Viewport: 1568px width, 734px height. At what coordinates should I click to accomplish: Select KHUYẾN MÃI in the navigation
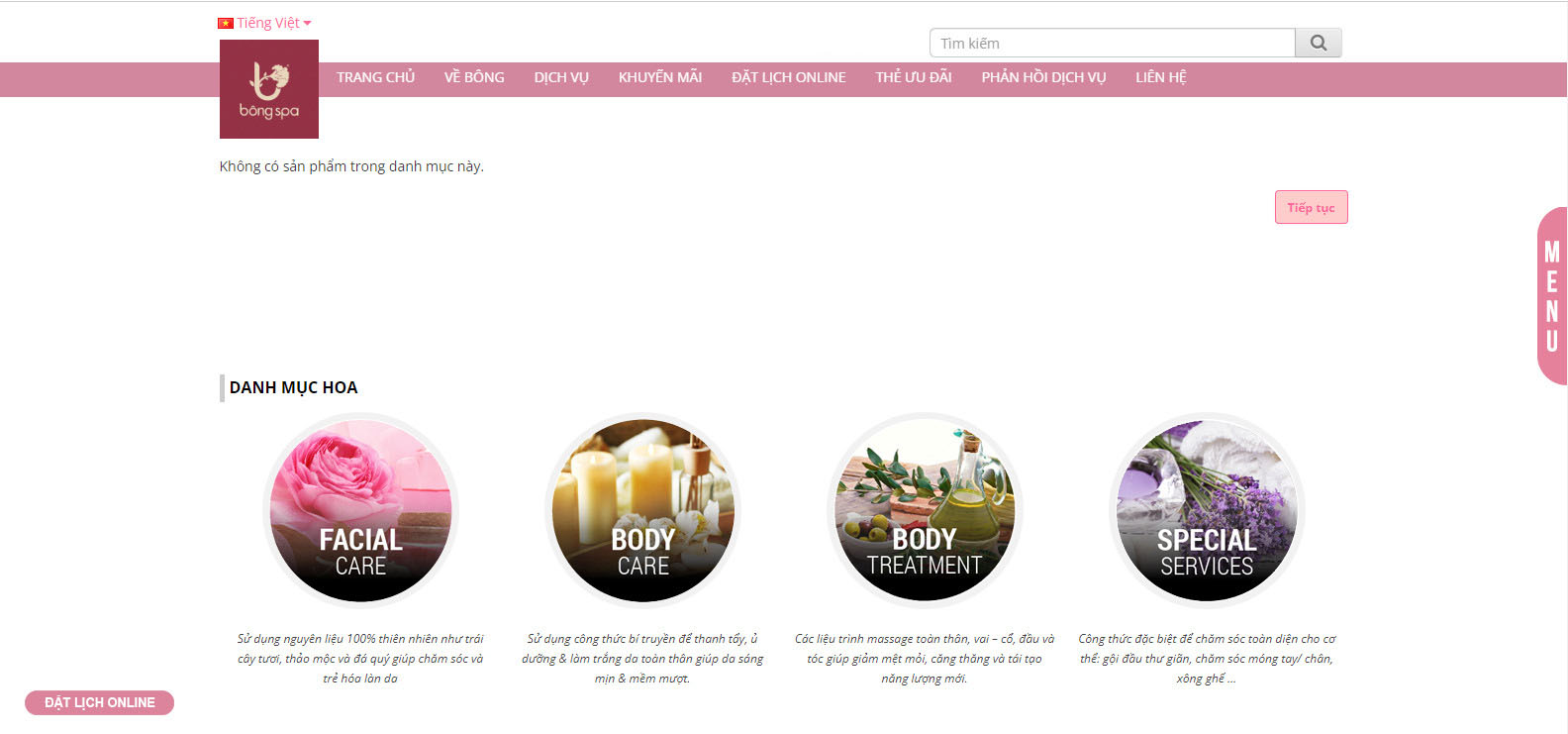click(660, 77)
